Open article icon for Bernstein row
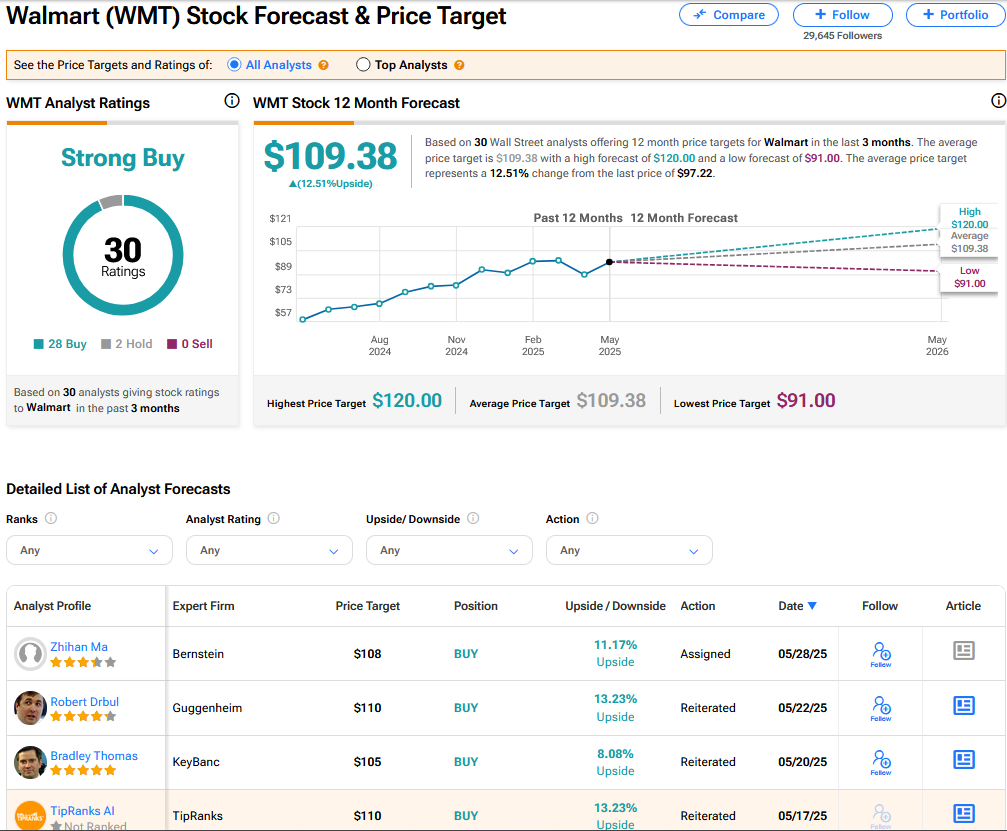The width and height of the screenshot is (1007, 831). pyautogui.click(x=963, y=651)
